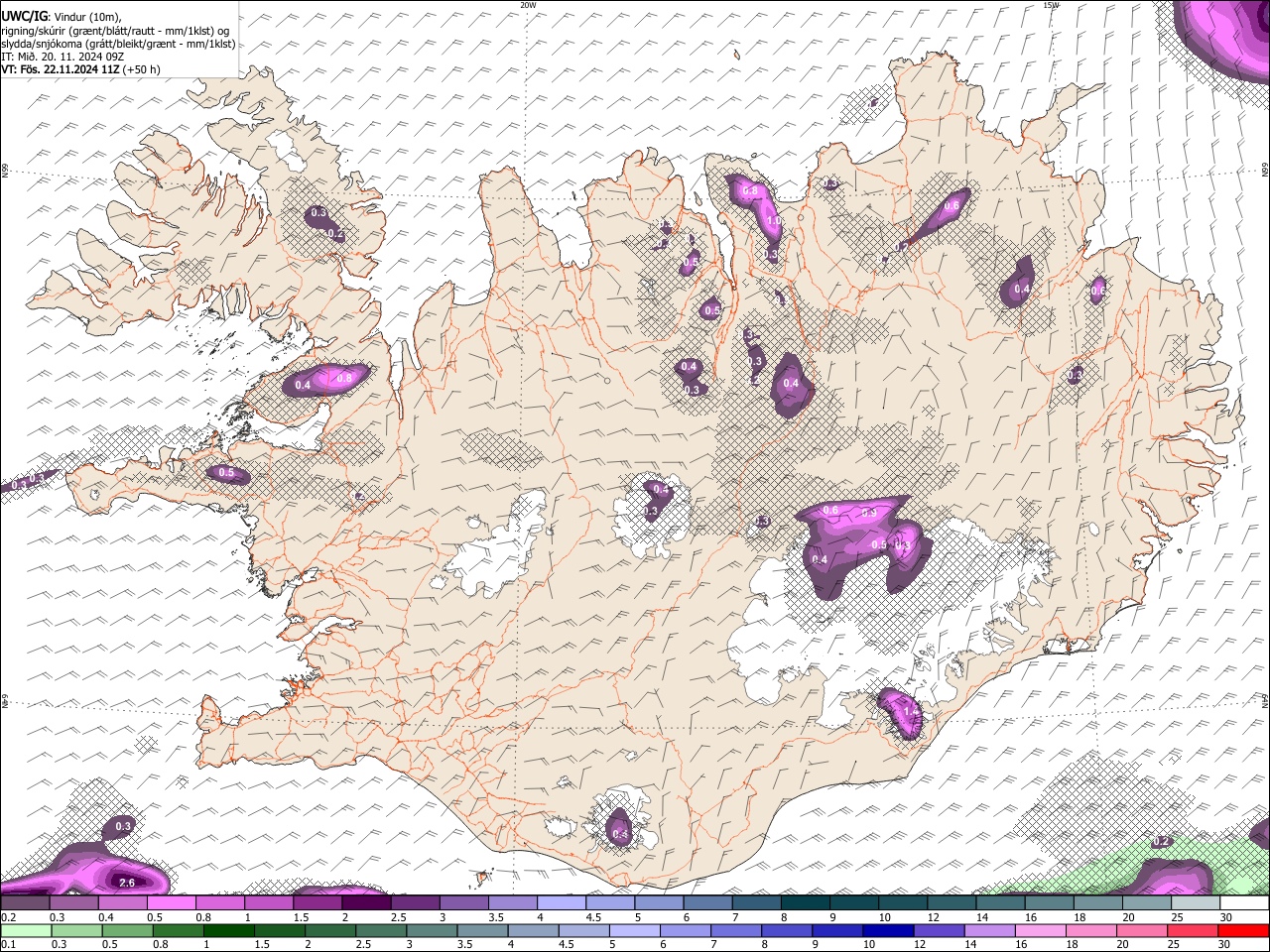Pick the dark green swatch between 1 and 1.5

(x=229, y=931)
